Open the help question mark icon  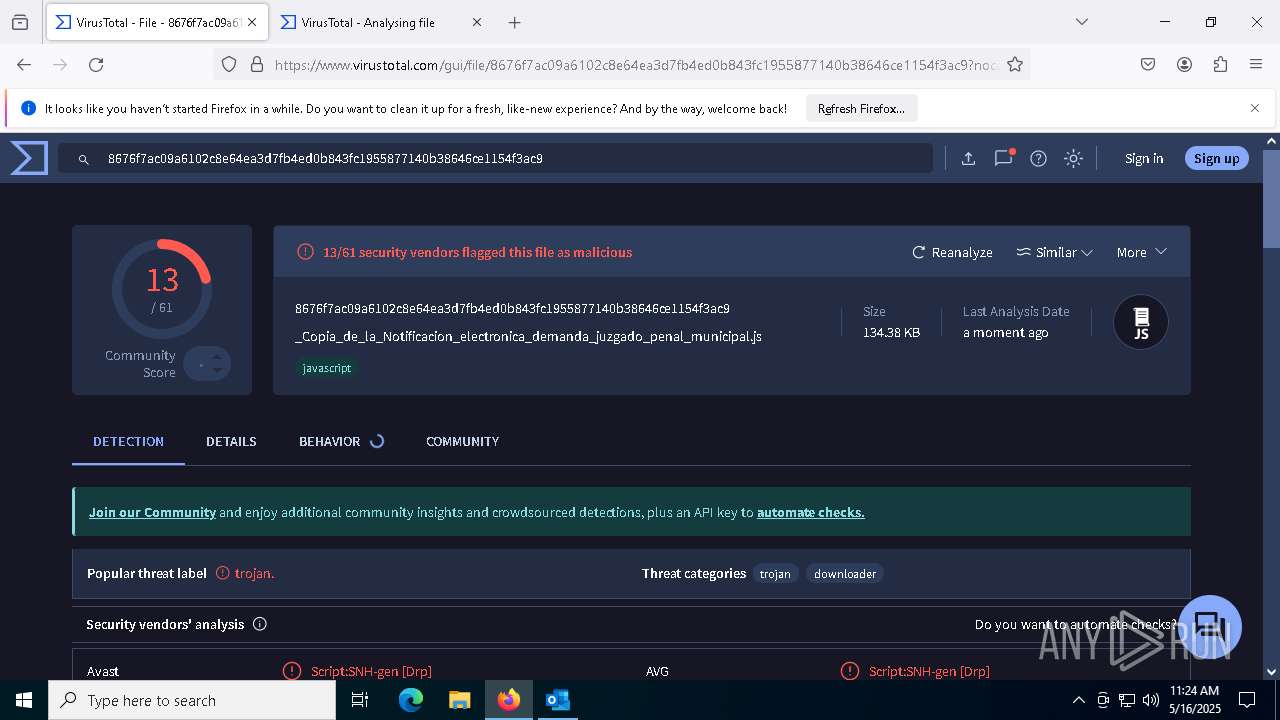pyautogui.click(x=1039, y=158)
